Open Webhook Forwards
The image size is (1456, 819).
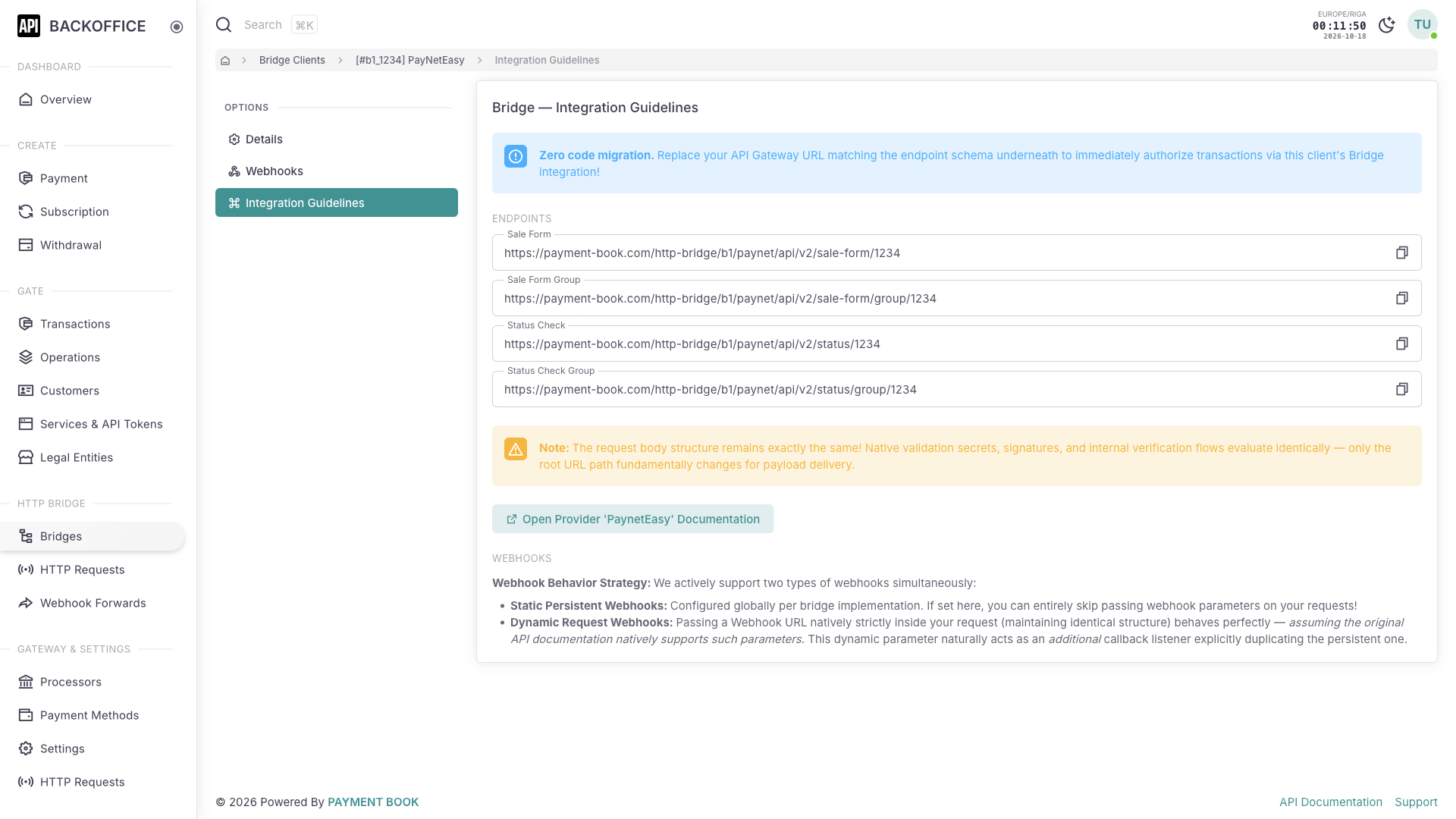[x=93, y=603]
